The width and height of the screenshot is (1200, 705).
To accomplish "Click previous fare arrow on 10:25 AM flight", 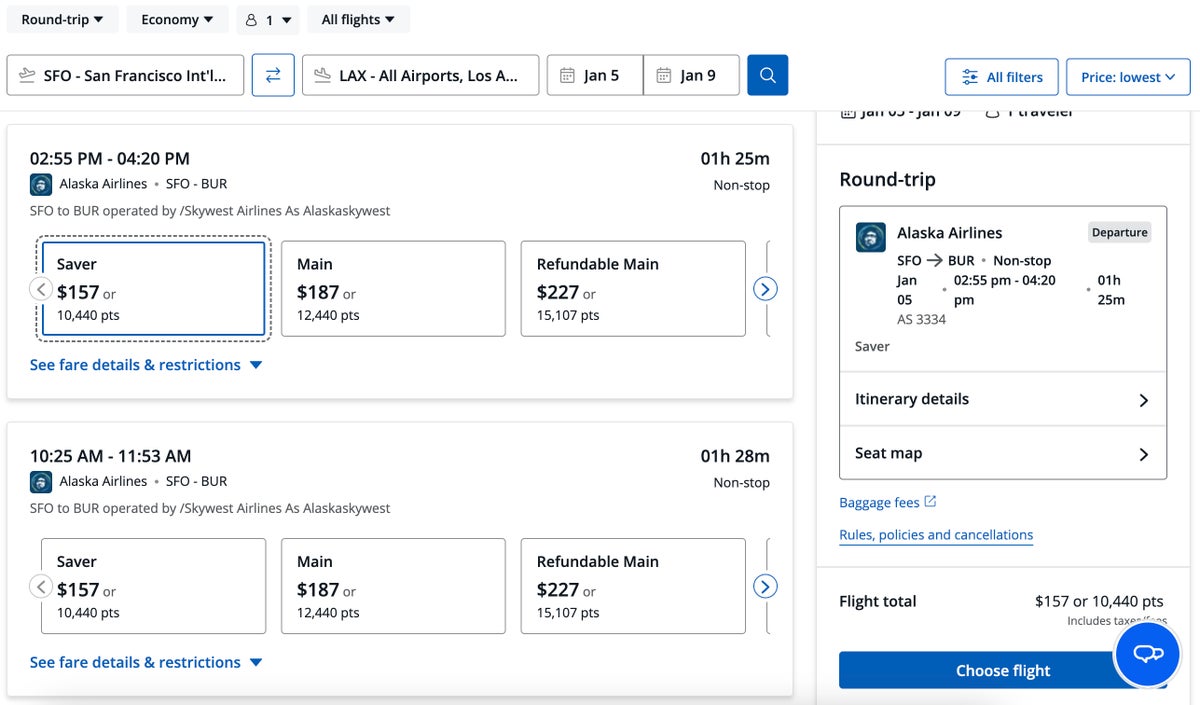I will click(x=41, y=586).
